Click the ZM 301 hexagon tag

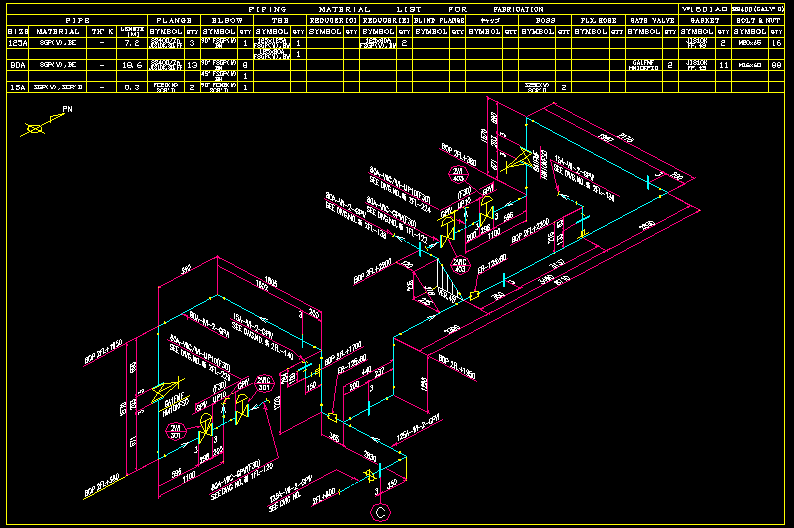(x=174, y=431)
